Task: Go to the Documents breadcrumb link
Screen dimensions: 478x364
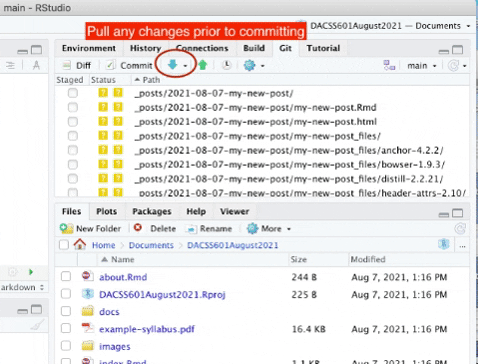Action: [x=151, y=245]
